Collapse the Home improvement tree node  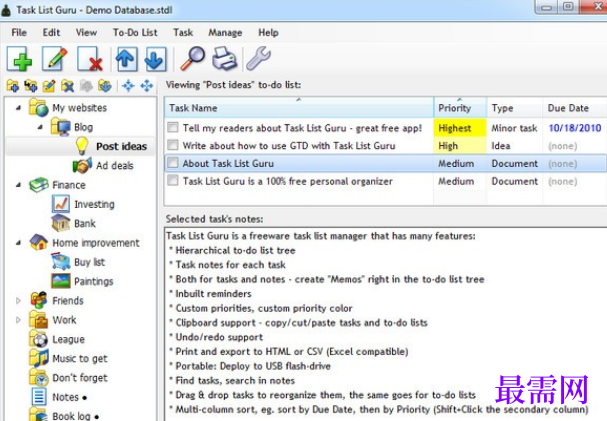click(18, 243)
